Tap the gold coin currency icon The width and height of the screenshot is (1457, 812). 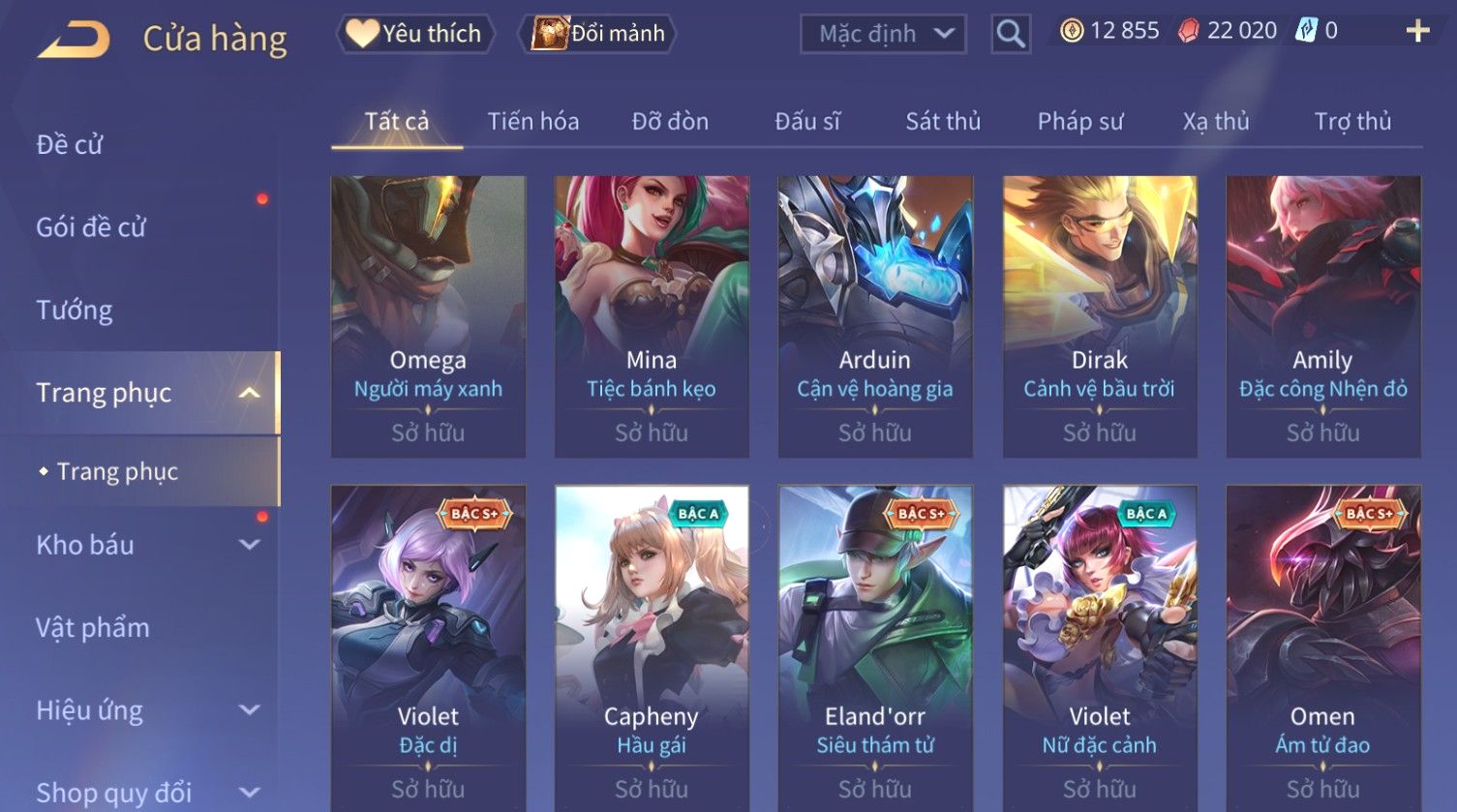[1072, 31]
